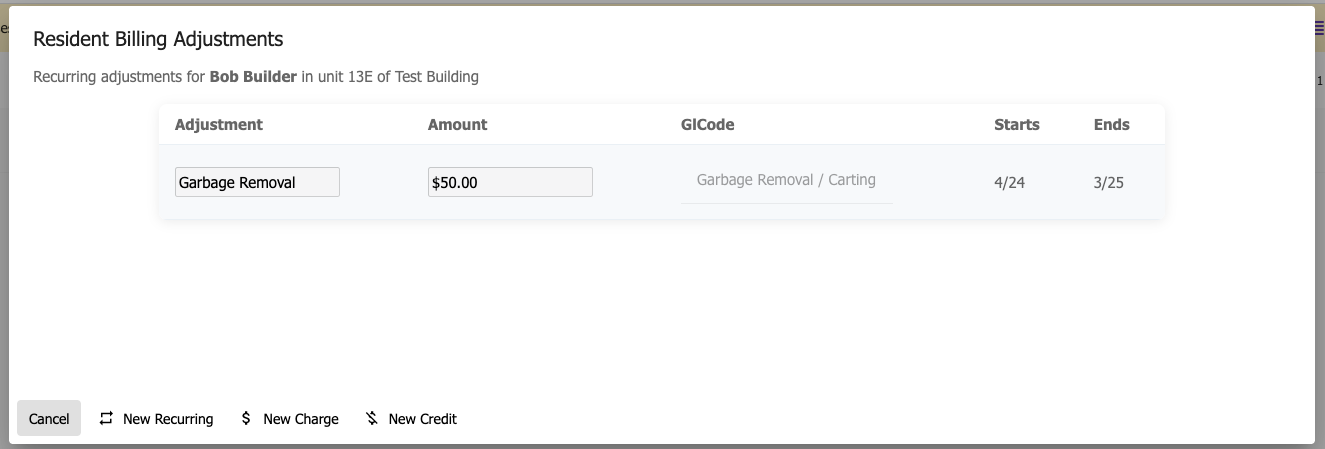Click the Starts column header

click(x=1016, y=125)
